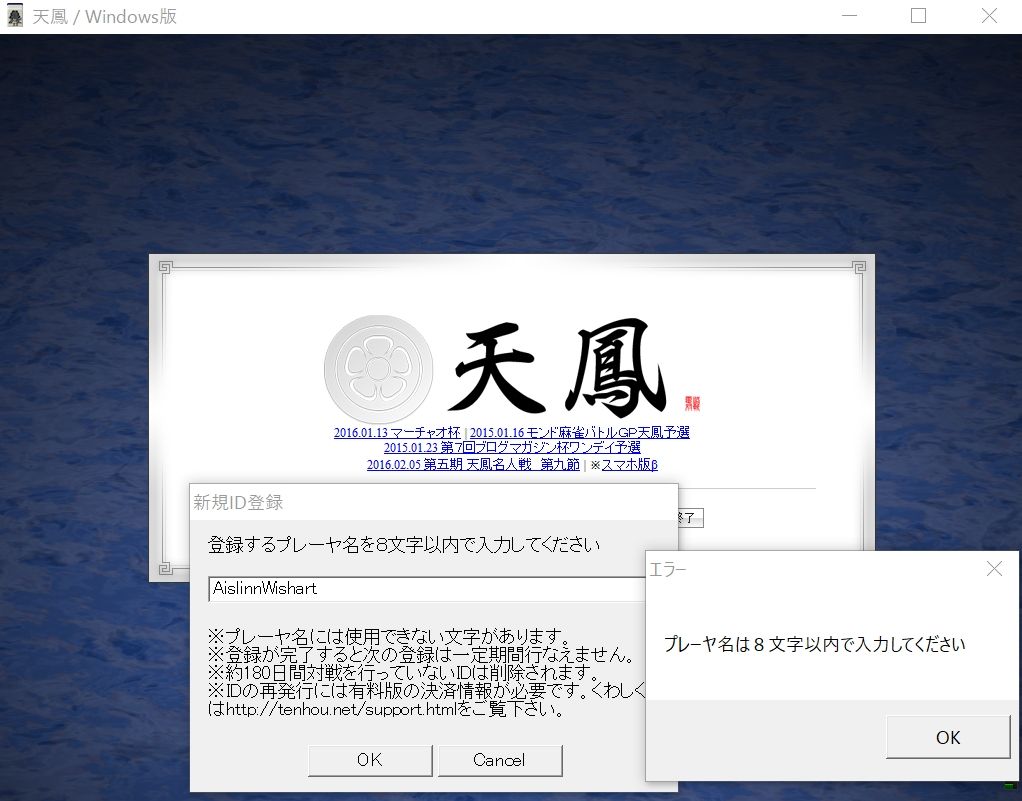The height and width of the screenshot is (801, 1022).
Task: Open the 2016.02.05 第五期 天鳳名人戦 第九節 link
Action: pyautogui.click(x=473, y=465)
